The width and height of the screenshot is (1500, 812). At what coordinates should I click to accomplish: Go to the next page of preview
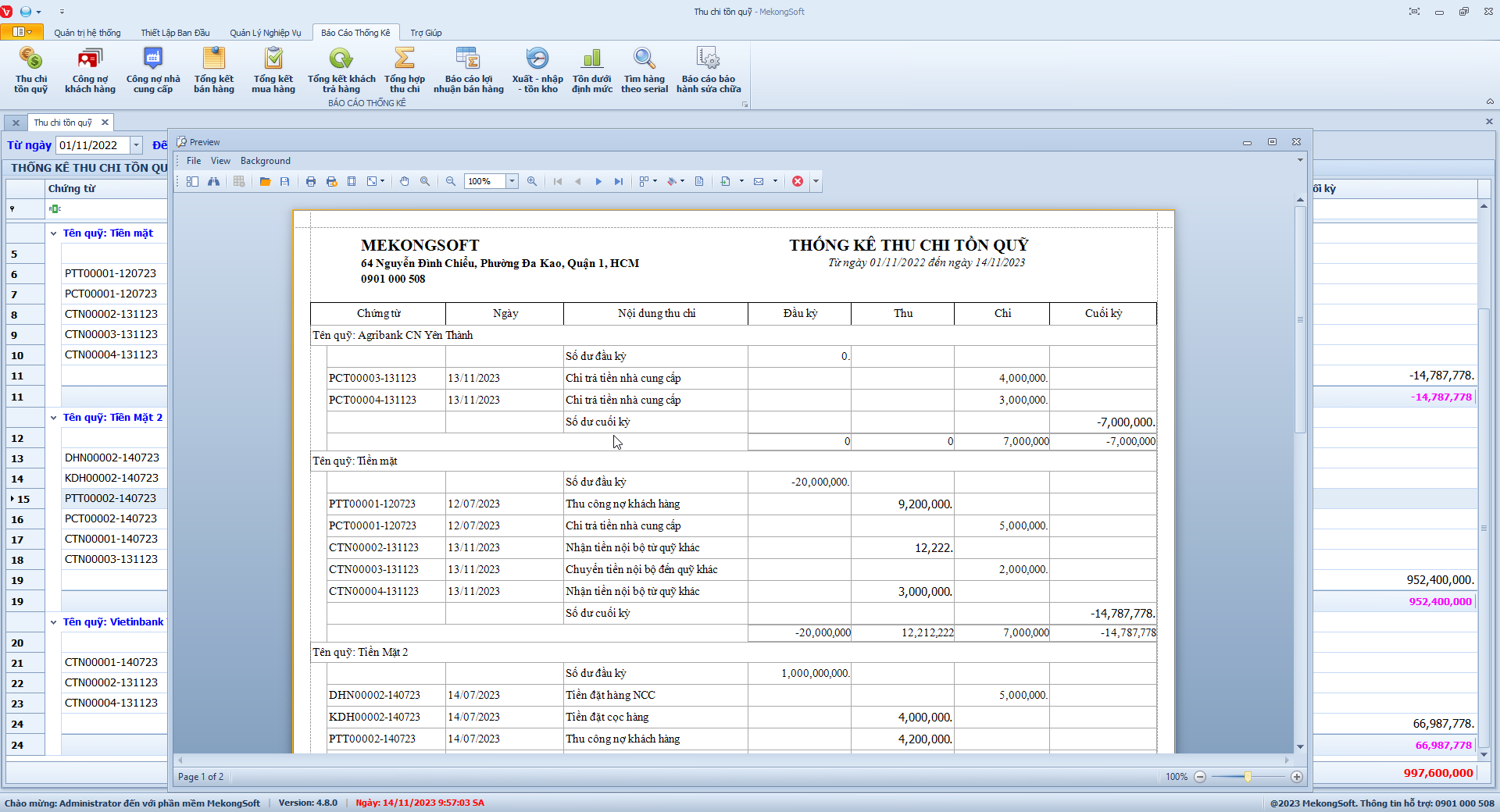point(598,181)
